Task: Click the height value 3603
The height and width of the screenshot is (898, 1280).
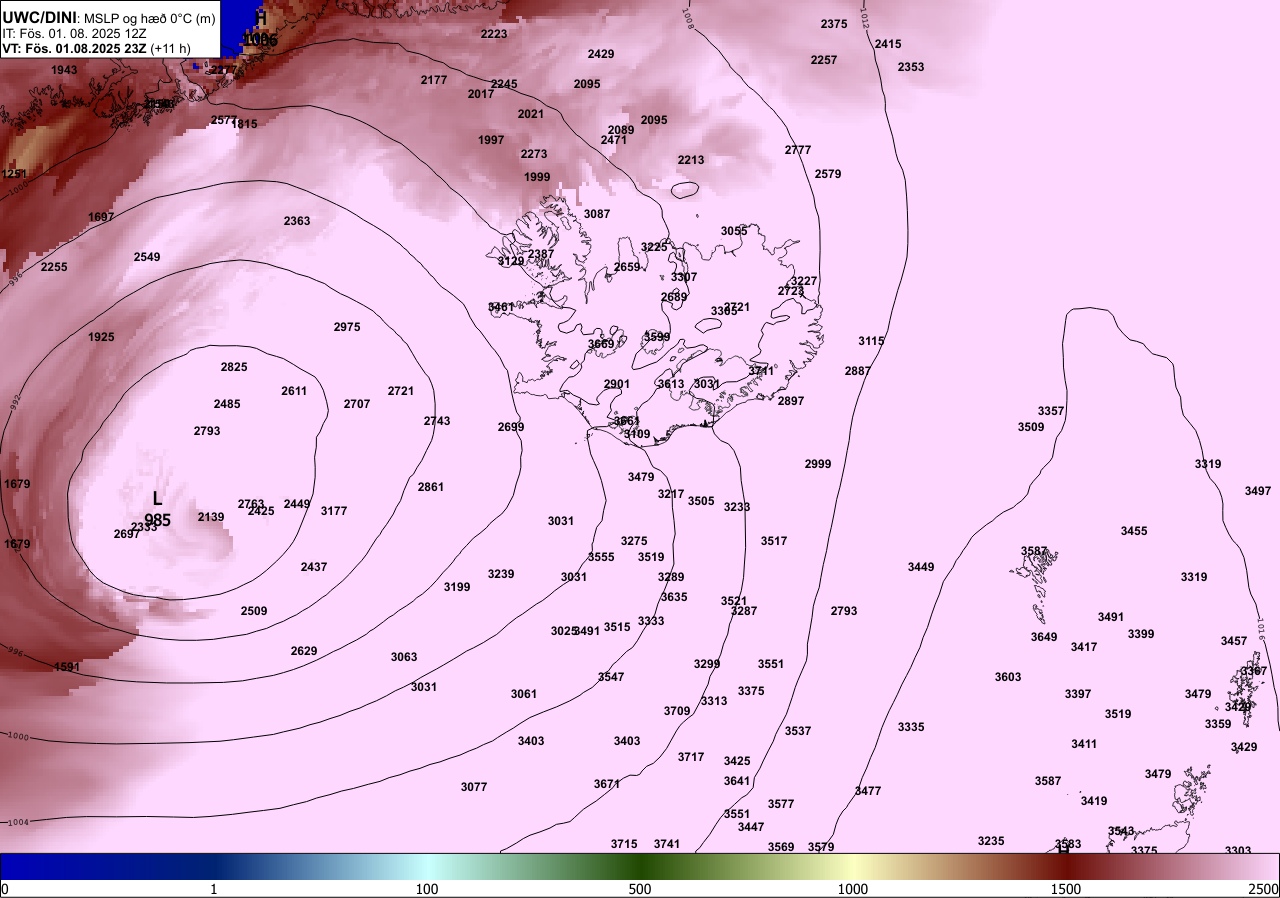Action: coord(1008,677)
